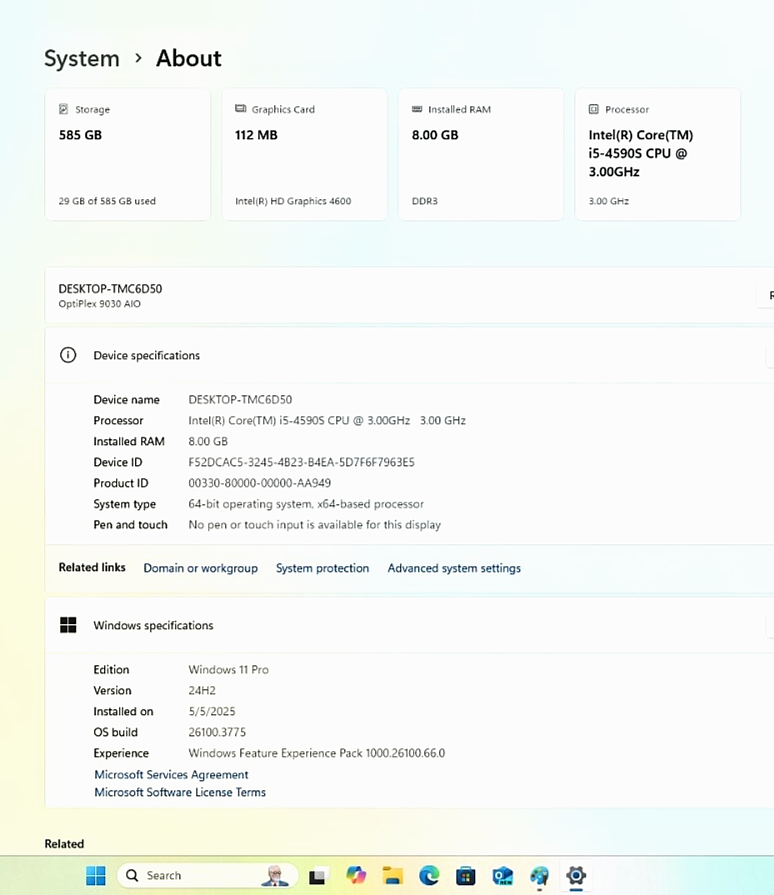774x895 pixels.
Task: Open the Windows Start menu
Action: click(x=95, y=876)
